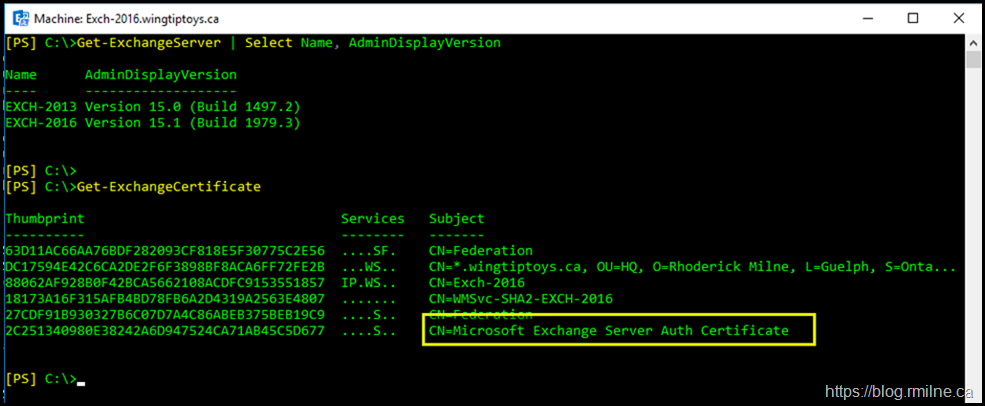Click the Thumbprint column header
Viewport: 985px width, 406px height.
pos(44,218)
